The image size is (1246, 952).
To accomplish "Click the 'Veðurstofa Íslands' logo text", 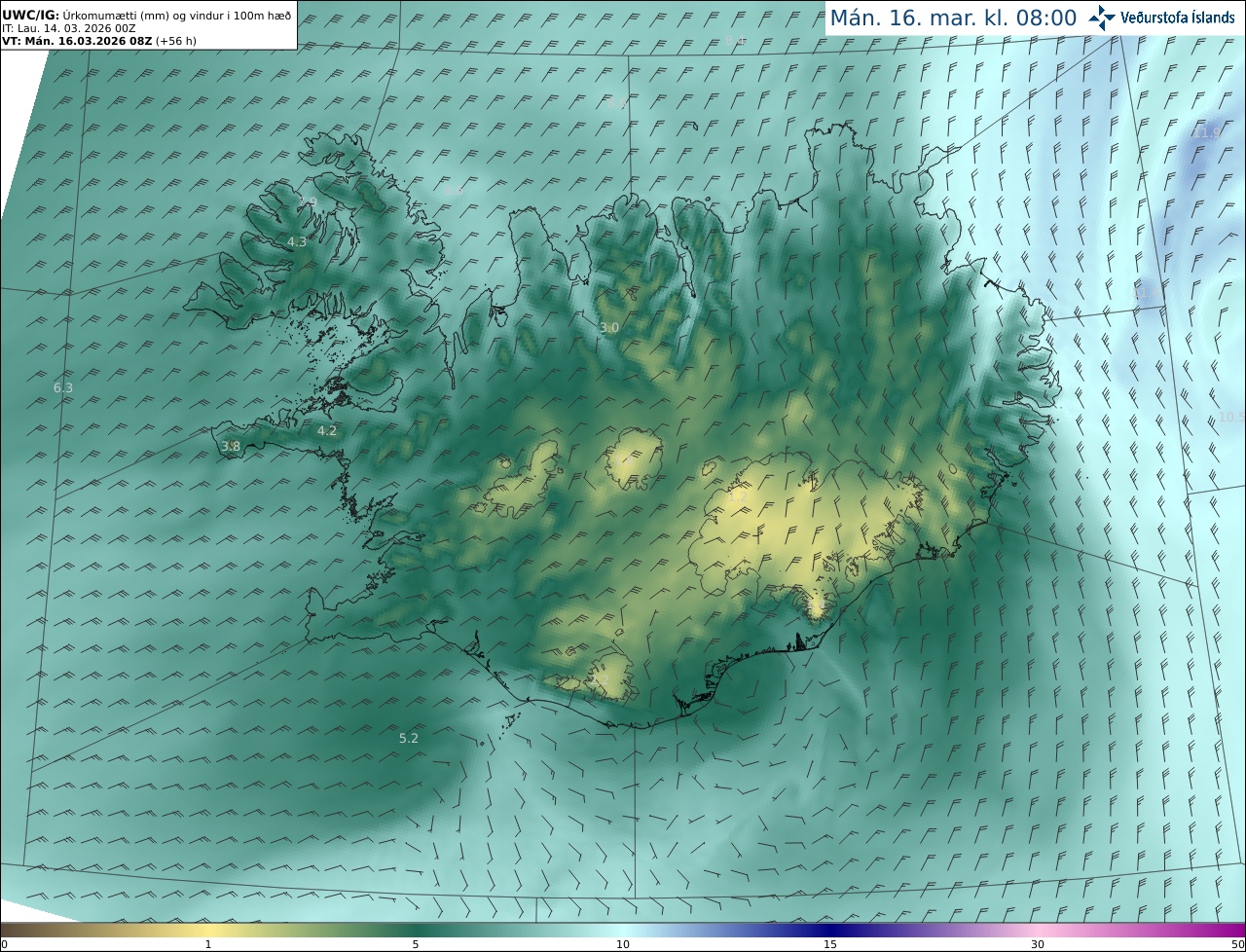I will point(1178,18).
